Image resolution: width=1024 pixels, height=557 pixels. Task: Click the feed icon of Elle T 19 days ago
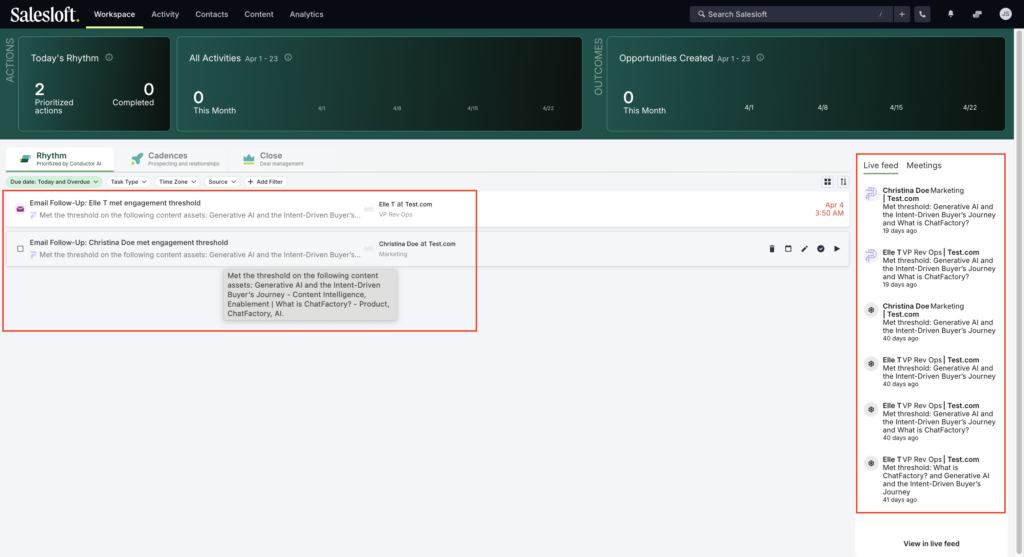click(x=871, y=256)
